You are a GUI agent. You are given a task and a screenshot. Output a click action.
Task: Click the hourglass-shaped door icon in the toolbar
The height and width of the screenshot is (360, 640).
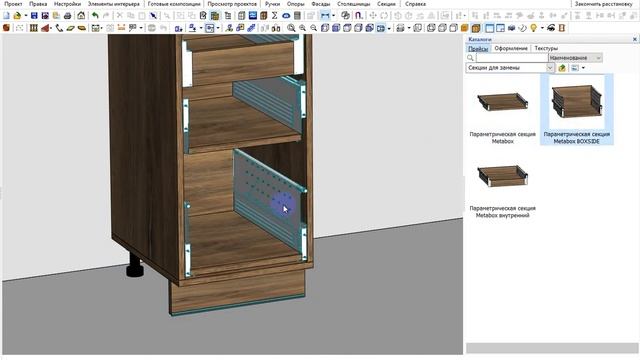tap(562, 28)
